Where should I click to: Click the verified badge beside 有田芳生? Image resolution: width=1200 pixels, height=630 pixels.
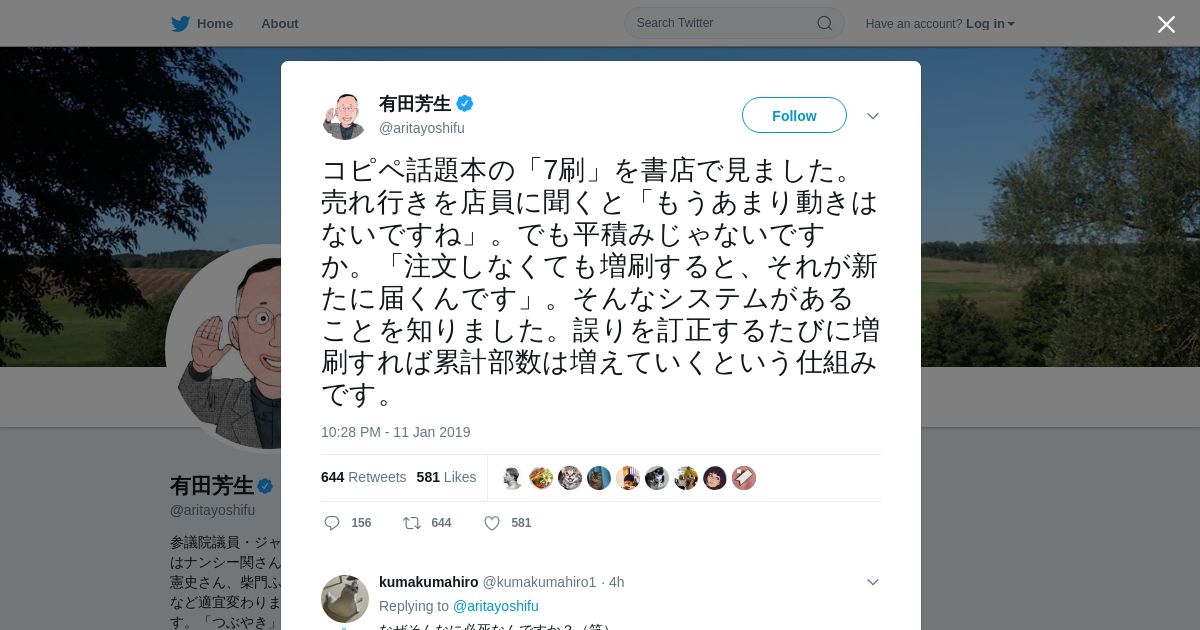[x=465, y=103]
